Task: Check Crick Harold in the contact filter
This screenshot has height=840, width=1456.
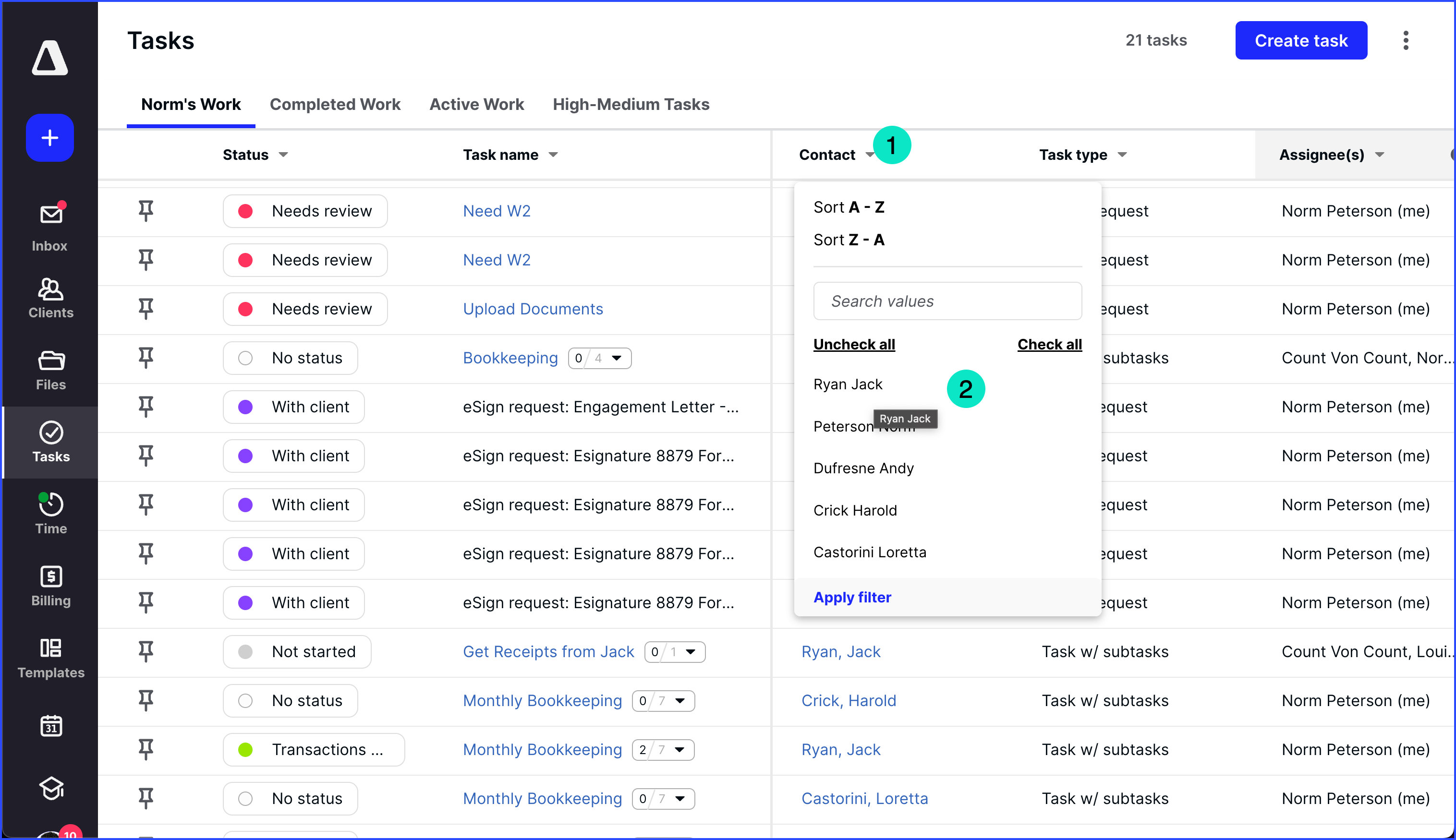Action: pyautogui.click(x=855, y=510)
